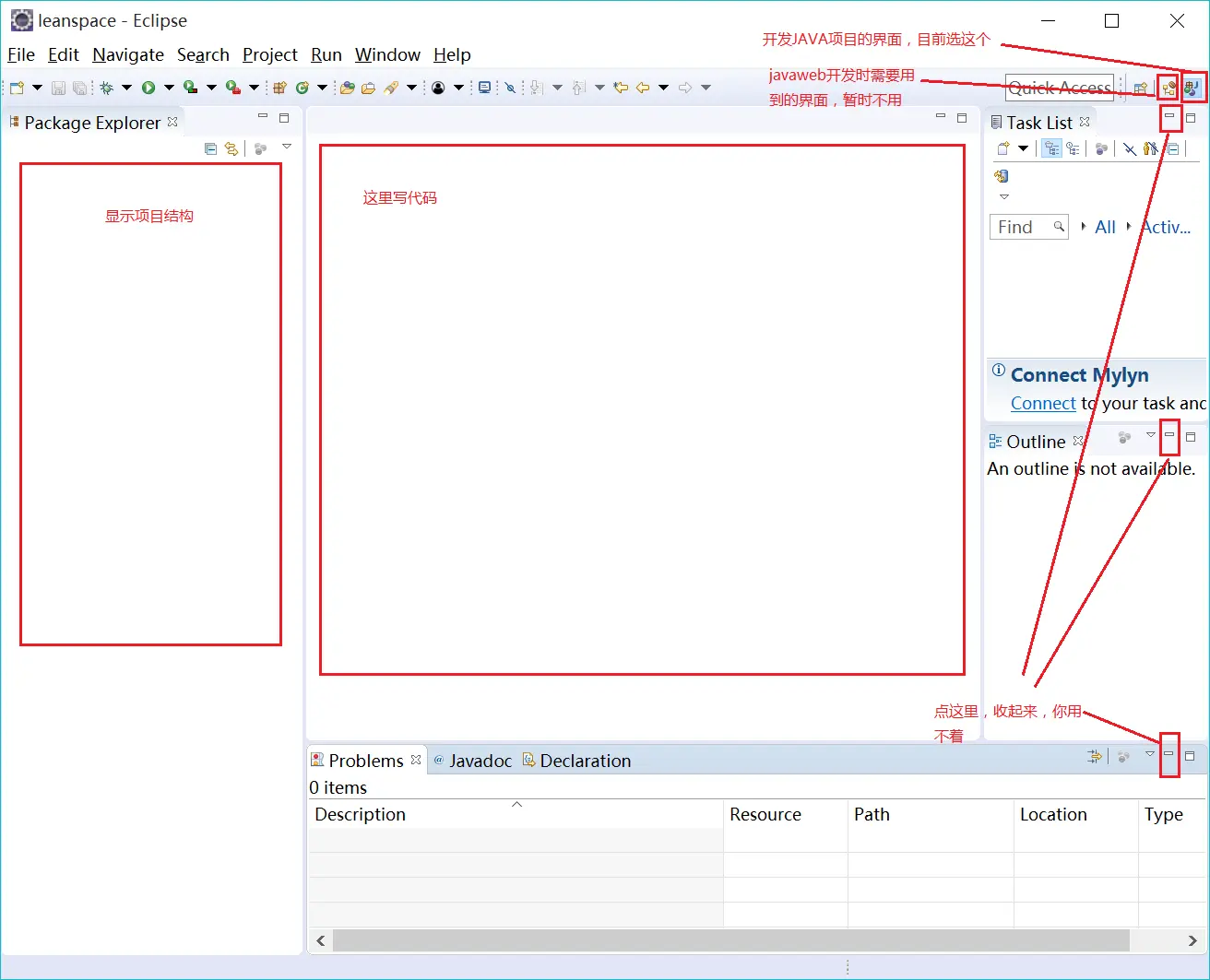Image resolution: width=1210 pixels, height=980 pixels.
Task: Switch to Java EE perspective icon
Action: coord(1168,89)
